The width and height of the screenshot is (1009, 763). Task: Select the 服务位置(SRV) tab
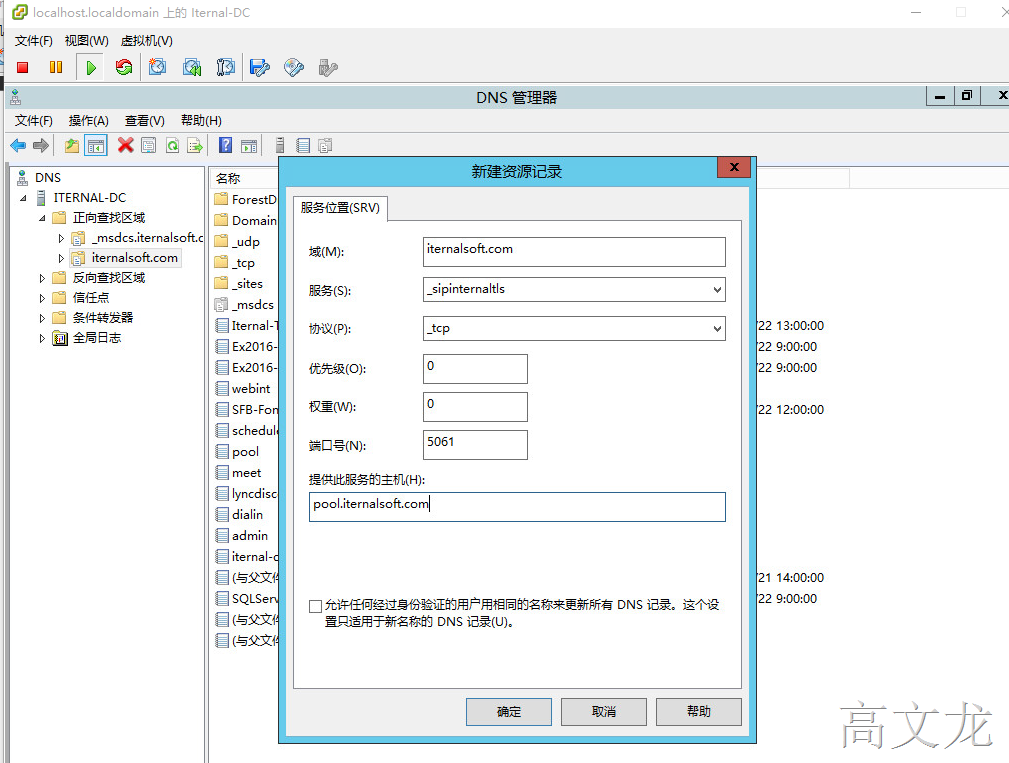click(340, 208)
